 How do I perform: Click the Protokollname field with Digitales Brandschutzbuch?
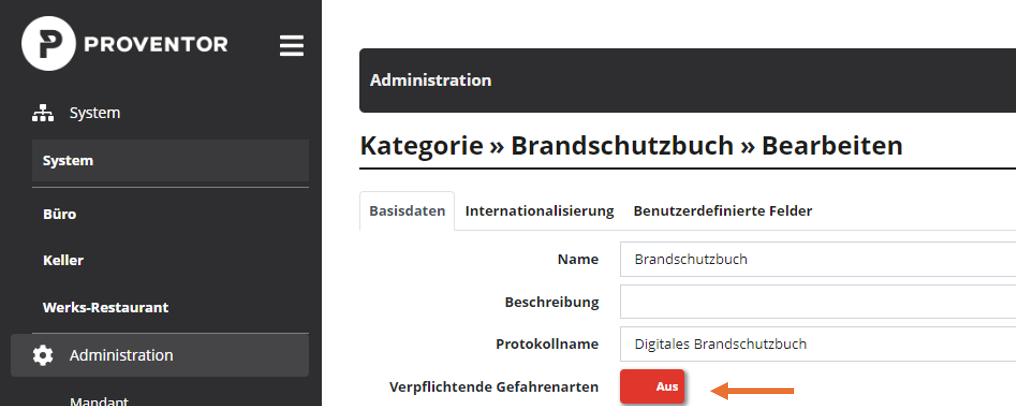(815, 344)
